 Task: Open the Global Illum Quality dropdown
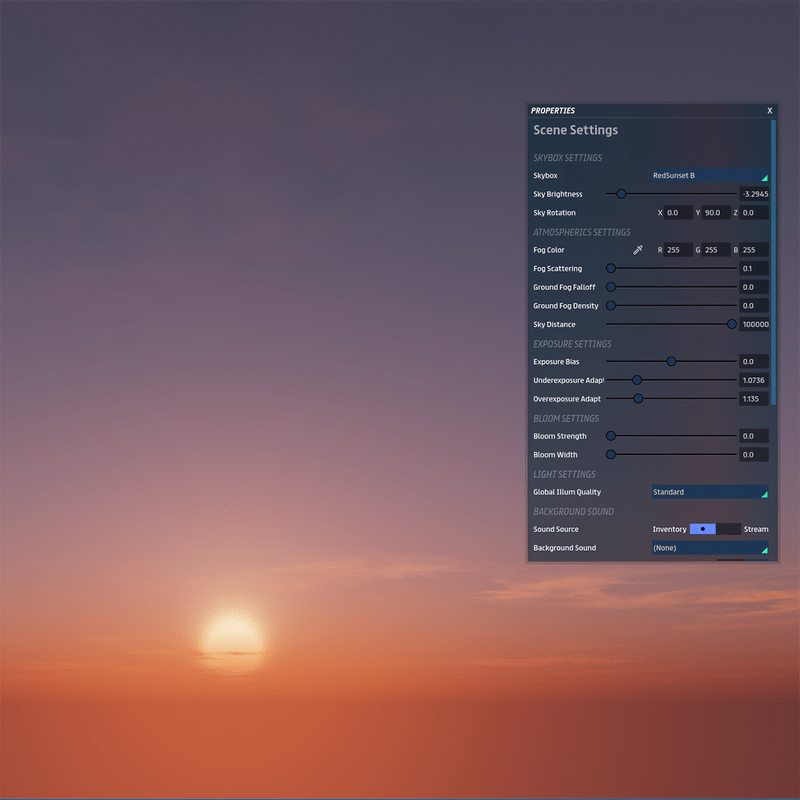coord(709,492)
